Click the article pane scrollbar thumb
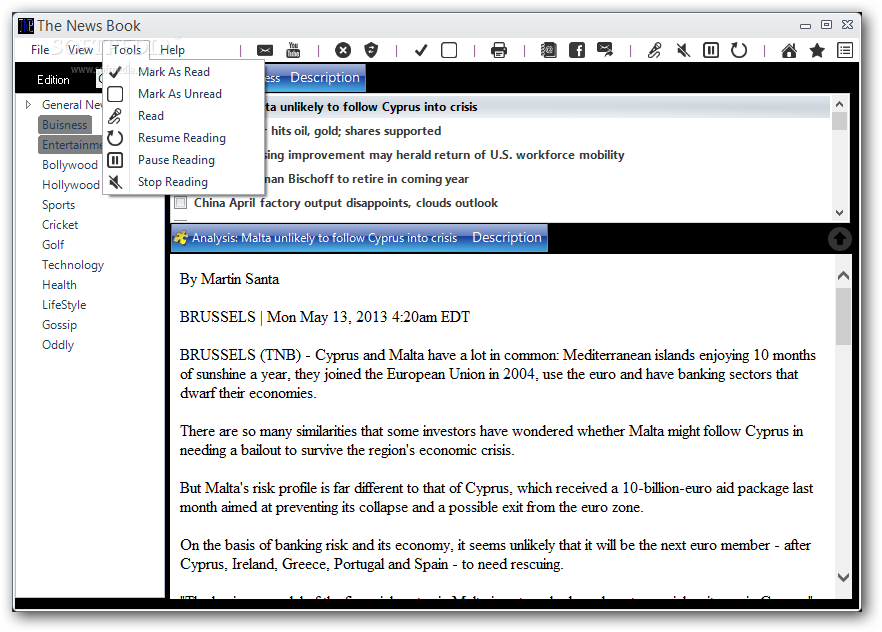882x632 pixels. [x=843, y=316]
